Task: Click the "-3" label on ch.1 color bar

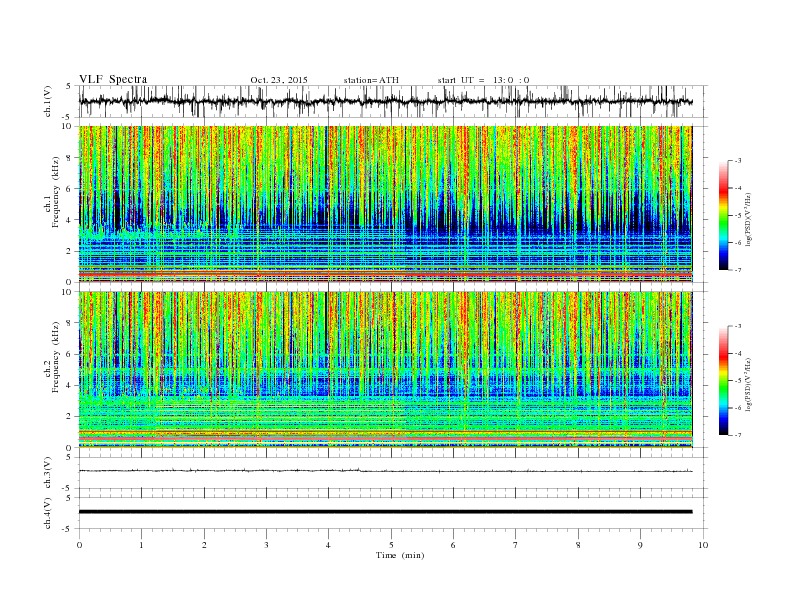Action: 737,161
